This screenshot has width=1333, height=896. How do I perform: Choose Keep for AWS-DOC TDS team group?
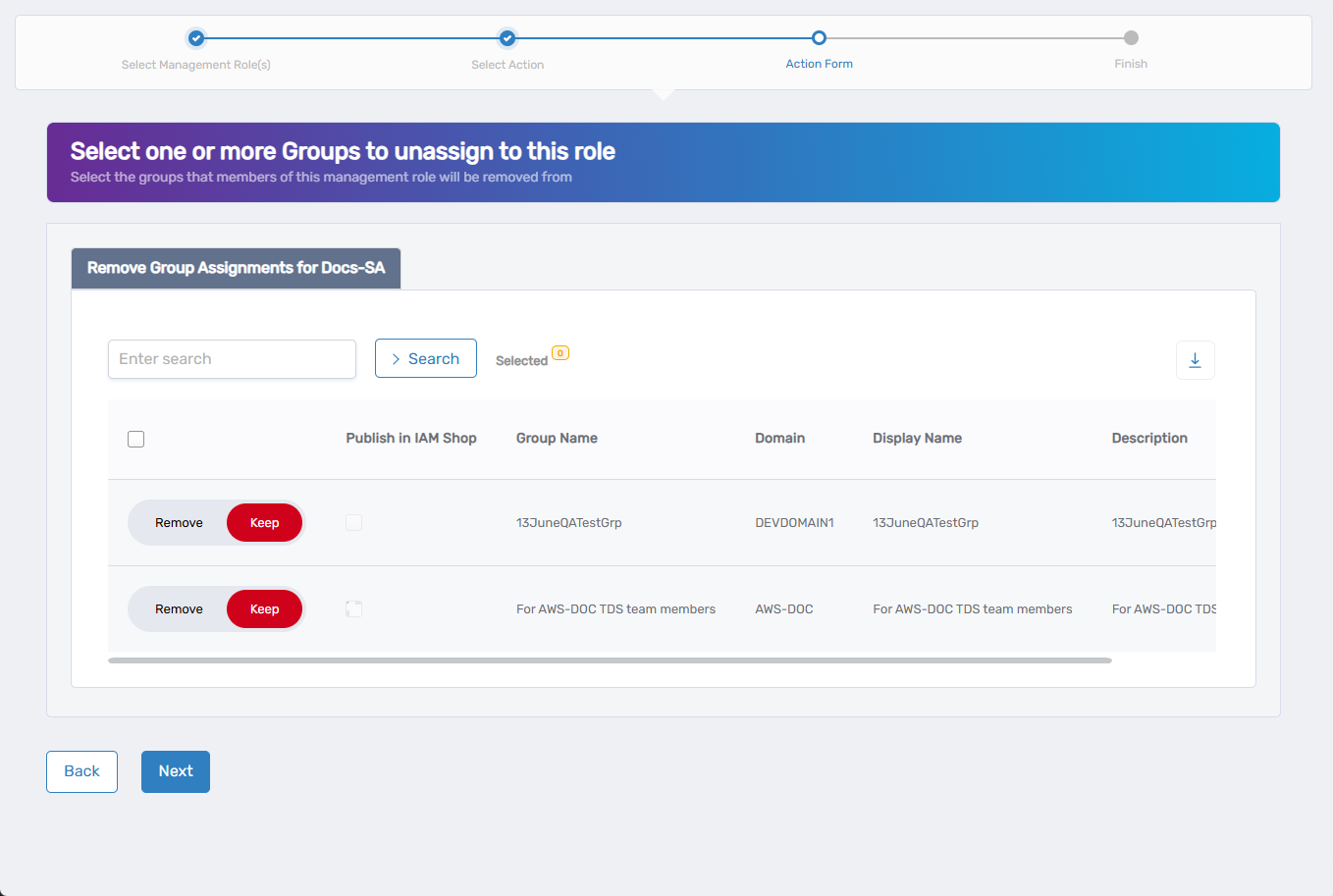(264, 609)
